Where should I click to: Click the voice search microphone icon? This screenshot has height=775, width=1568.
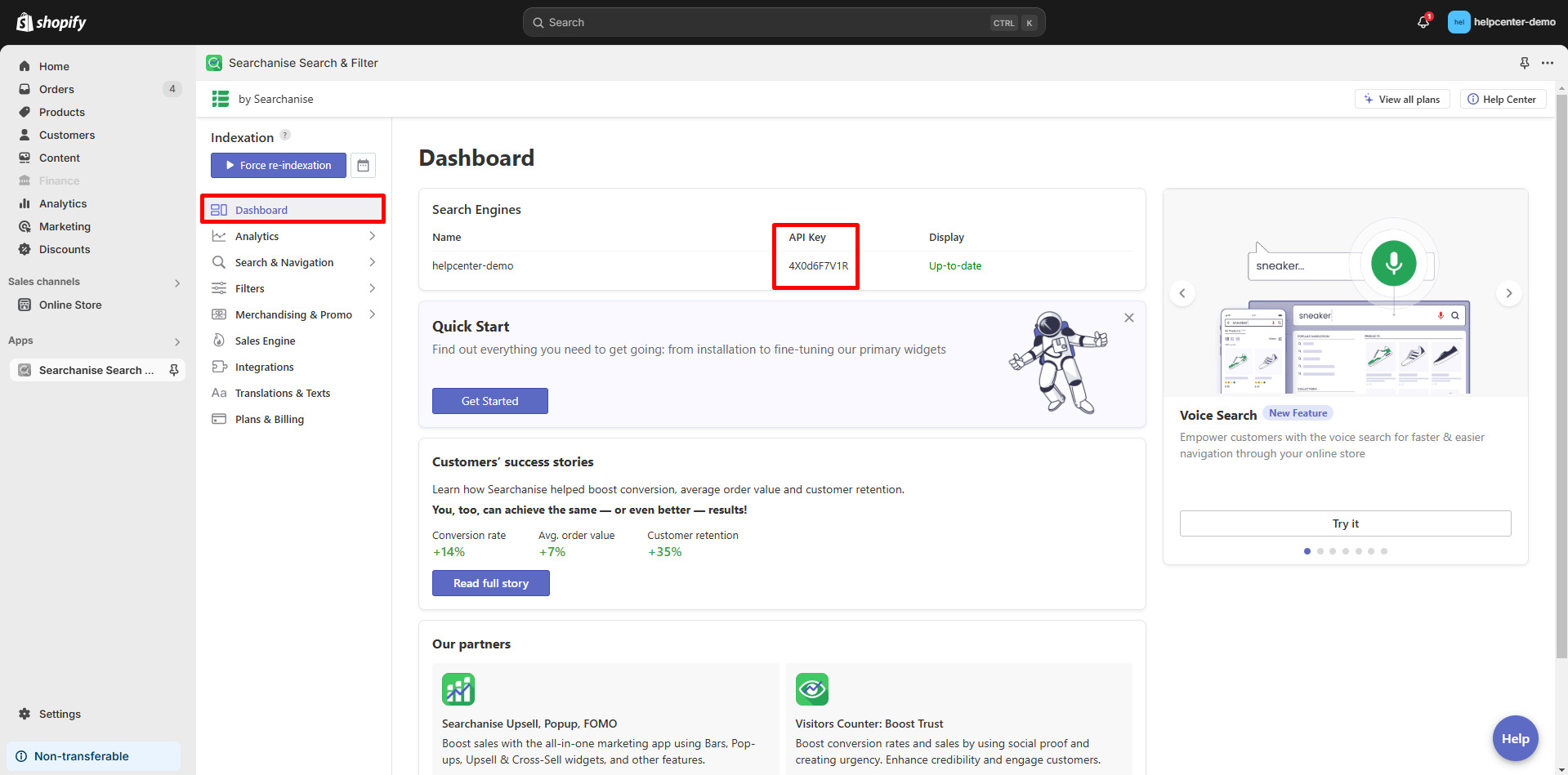tap(1393, 263)
